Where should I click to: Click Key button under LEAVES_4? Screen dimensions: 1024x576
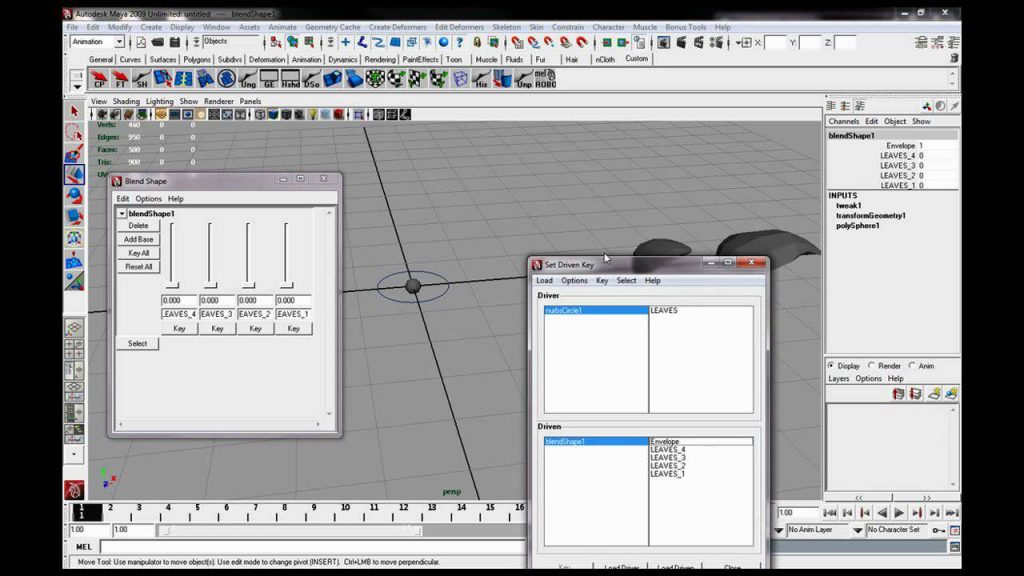179,328
